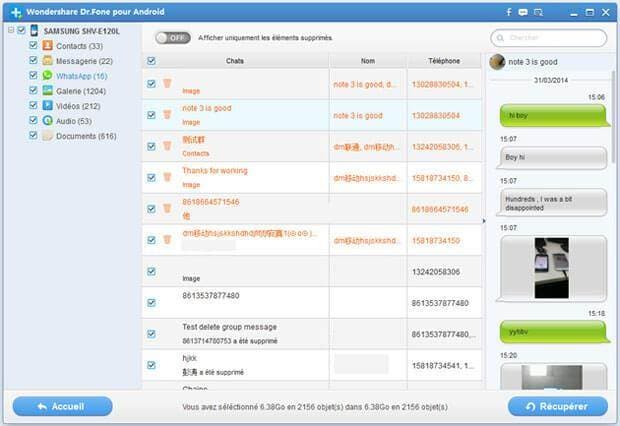This screenshot has width=620, height=426.
Task: Click trash icon on first Image row
Action: click(x=167, y=83)
